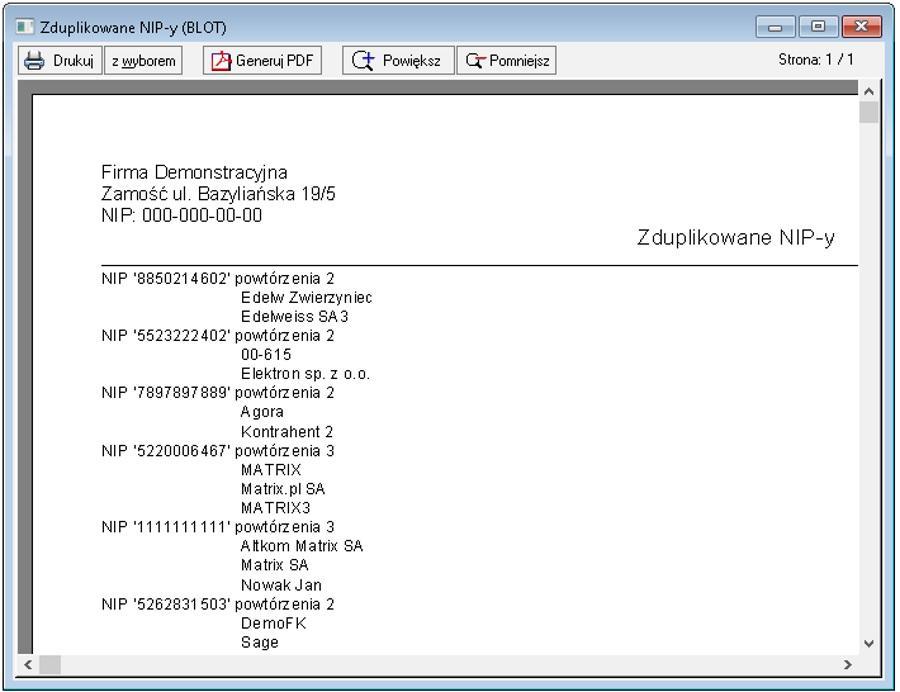Screen dimensions: 900x692
Task: Click the 'MATRIX' entry
Action: (270, 469)
